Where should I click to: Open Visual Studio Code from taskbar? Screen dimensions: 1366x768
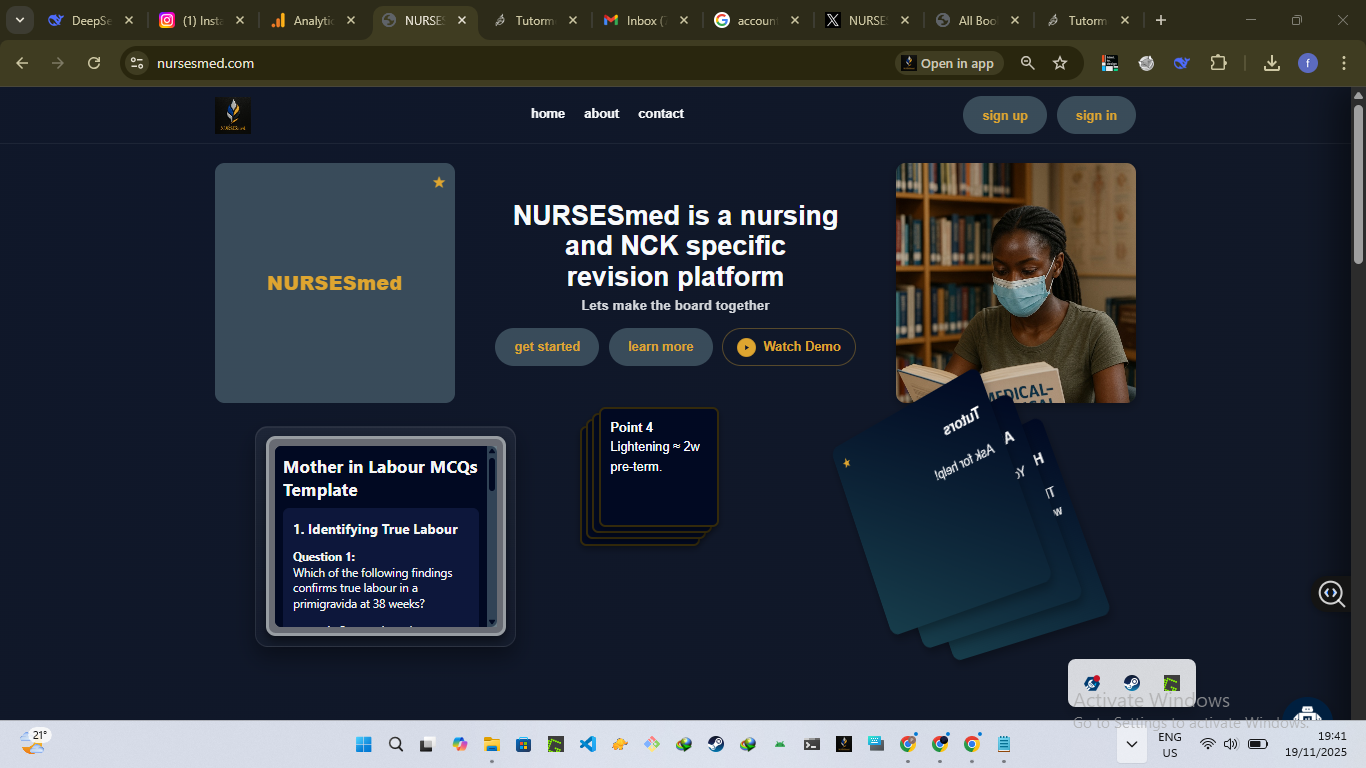coord(588,744)
